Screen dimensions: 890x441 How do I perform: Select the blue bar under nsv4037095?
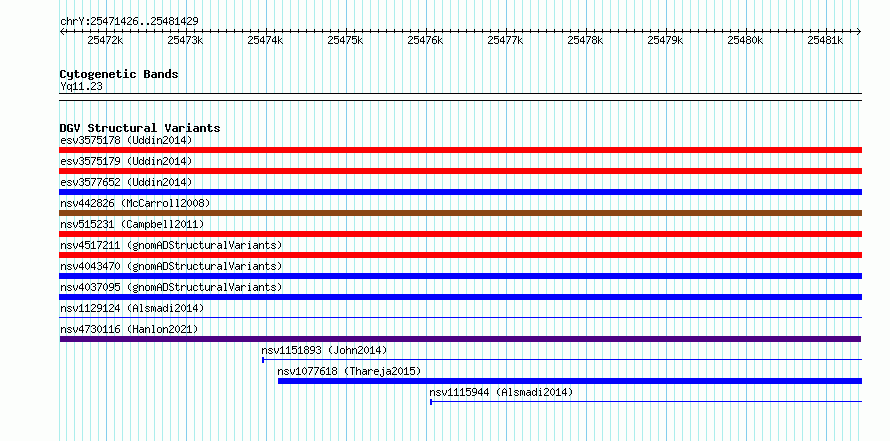point(460,297)
